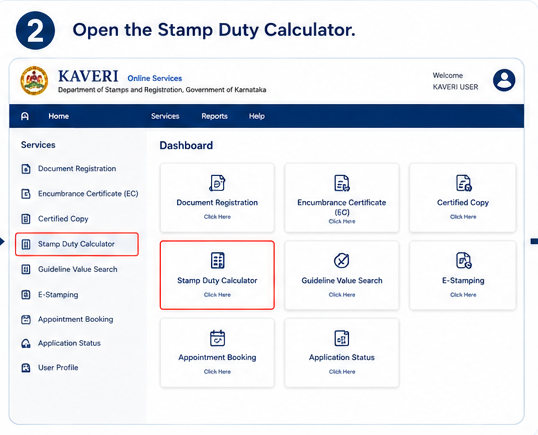Click Certified Copy sidebar icon
538x435 pixels.
pyautogui.click(x=26, y=219)
